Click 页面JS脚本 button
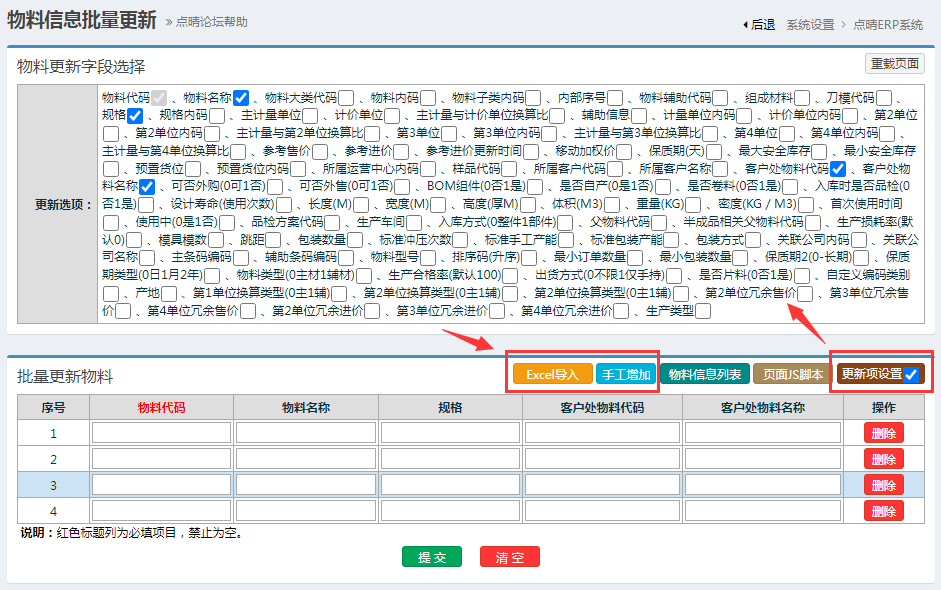Image resolution: width=941 pixels, height=590 pixels. [792, 374]
